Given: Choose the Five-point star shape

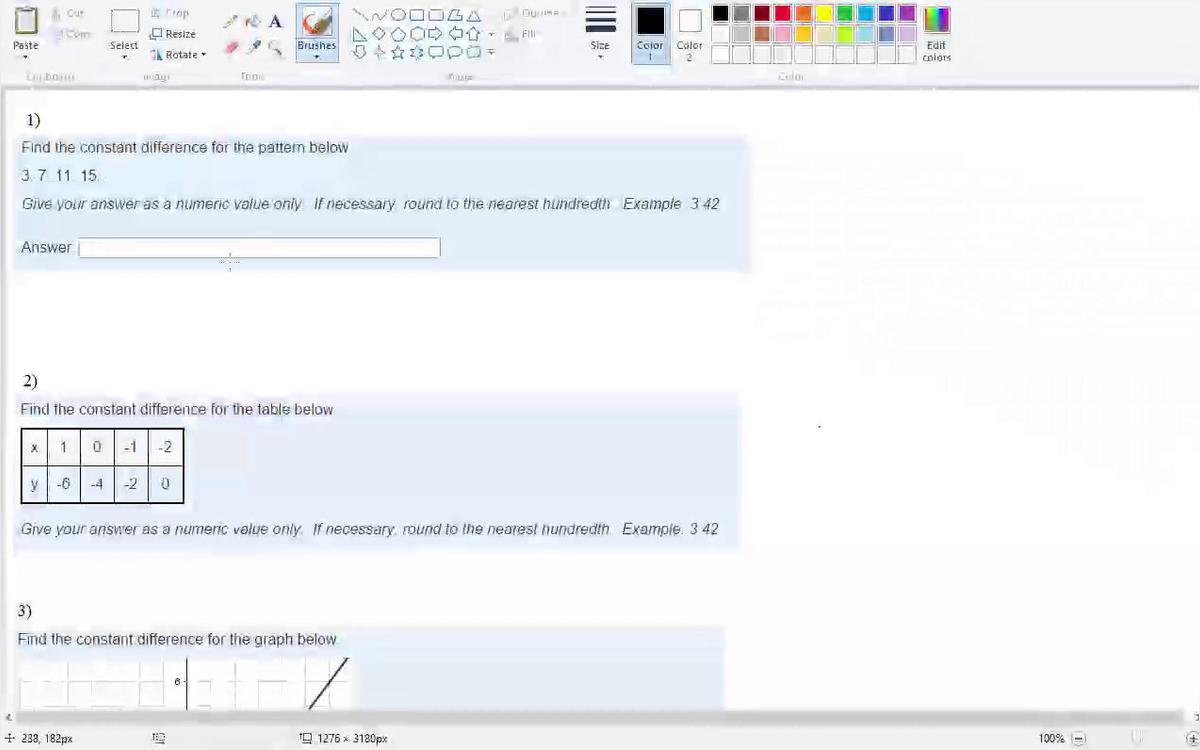Looking at the screenshot, I should tap(398, 52).
